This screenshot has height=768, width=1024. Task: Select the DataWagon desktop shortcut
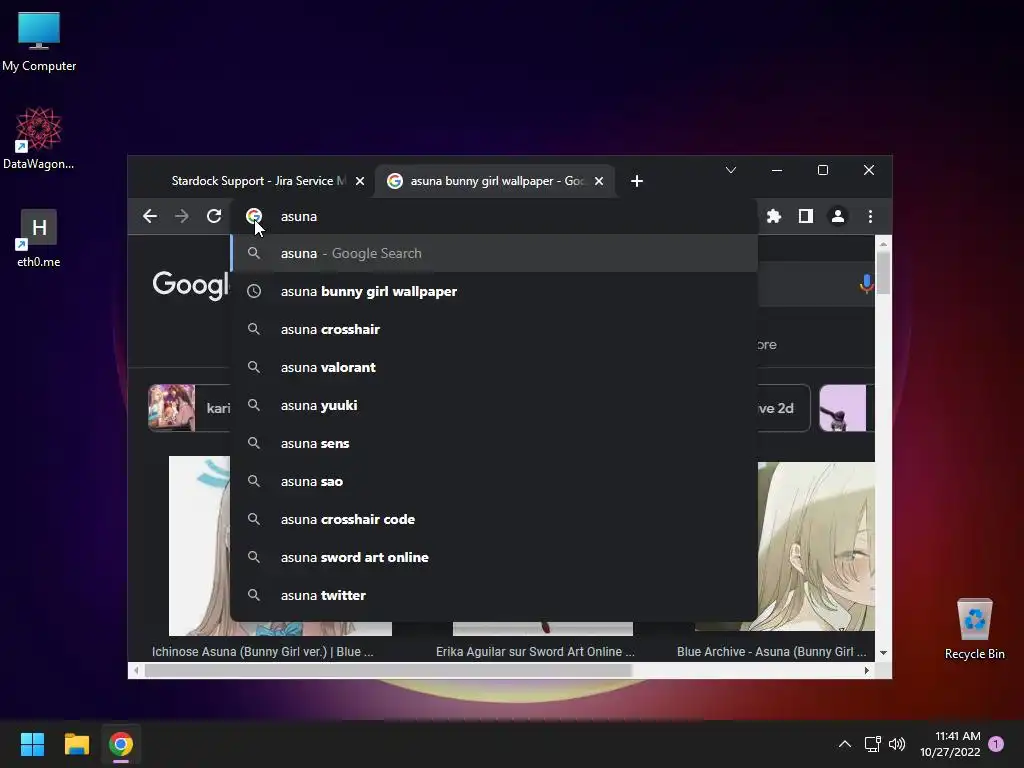(x=39, y=138)
